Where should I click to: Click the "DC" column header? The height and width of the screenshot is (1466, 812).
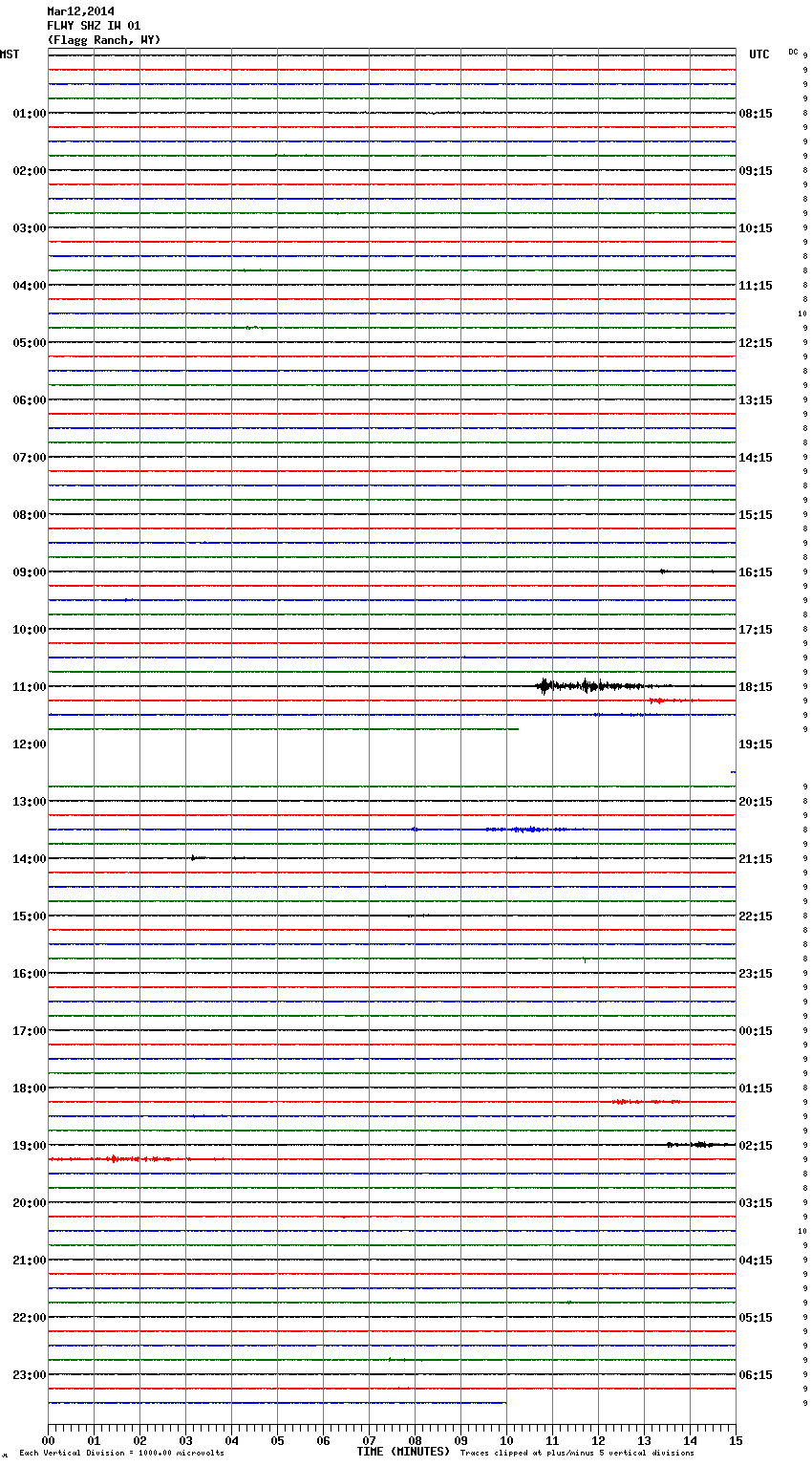point(793,52)
